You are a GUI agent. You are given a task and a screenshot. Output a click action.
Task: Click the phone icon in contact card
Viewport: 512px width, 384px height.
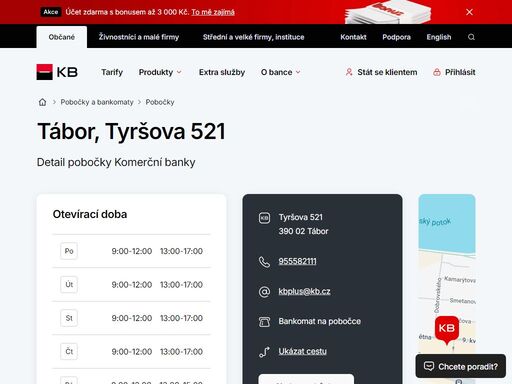click(x=264, y=262)
